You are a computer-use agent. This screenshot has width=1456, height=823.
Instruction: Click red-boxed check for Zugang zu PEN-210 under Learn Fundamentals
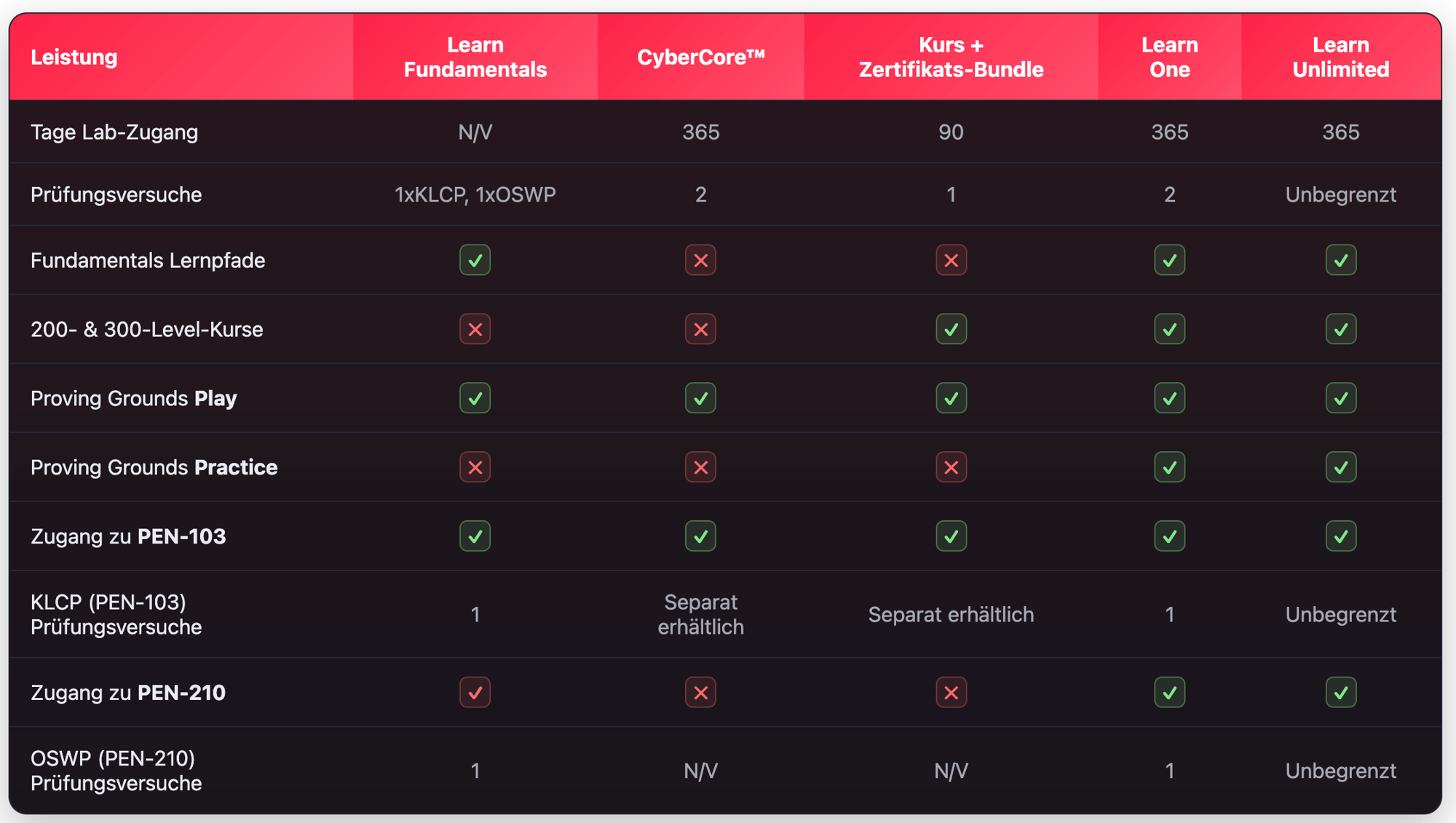tap(475, 692)
